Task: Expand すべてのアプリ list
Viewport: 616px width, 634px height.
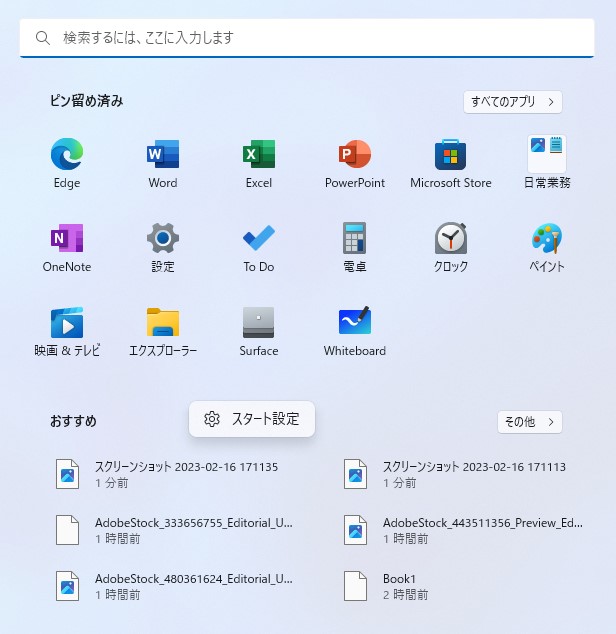Action: coord(512,102)
